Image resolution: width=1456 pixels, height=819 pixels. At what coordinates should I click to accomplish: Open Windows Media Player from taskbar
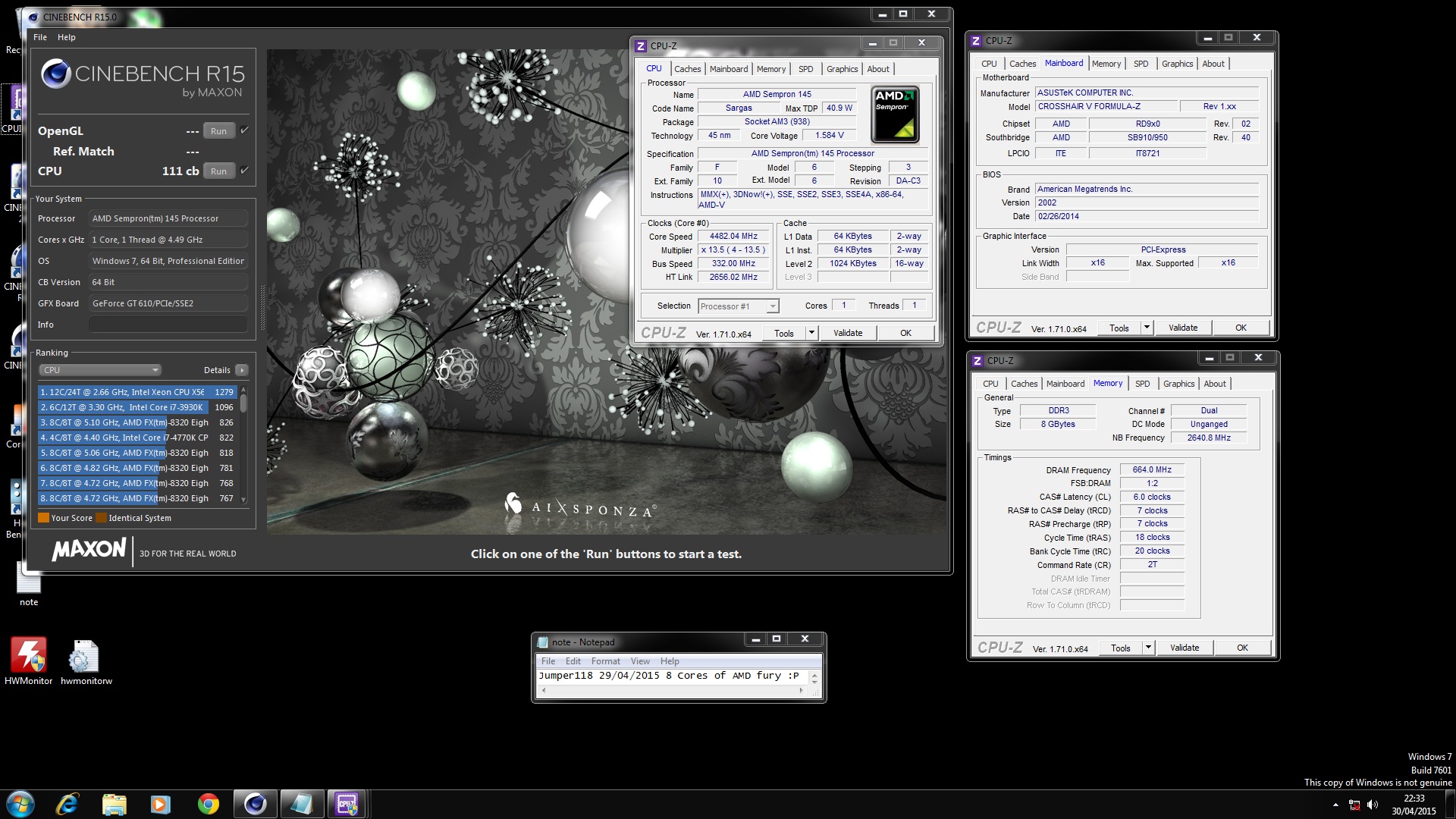161,804
